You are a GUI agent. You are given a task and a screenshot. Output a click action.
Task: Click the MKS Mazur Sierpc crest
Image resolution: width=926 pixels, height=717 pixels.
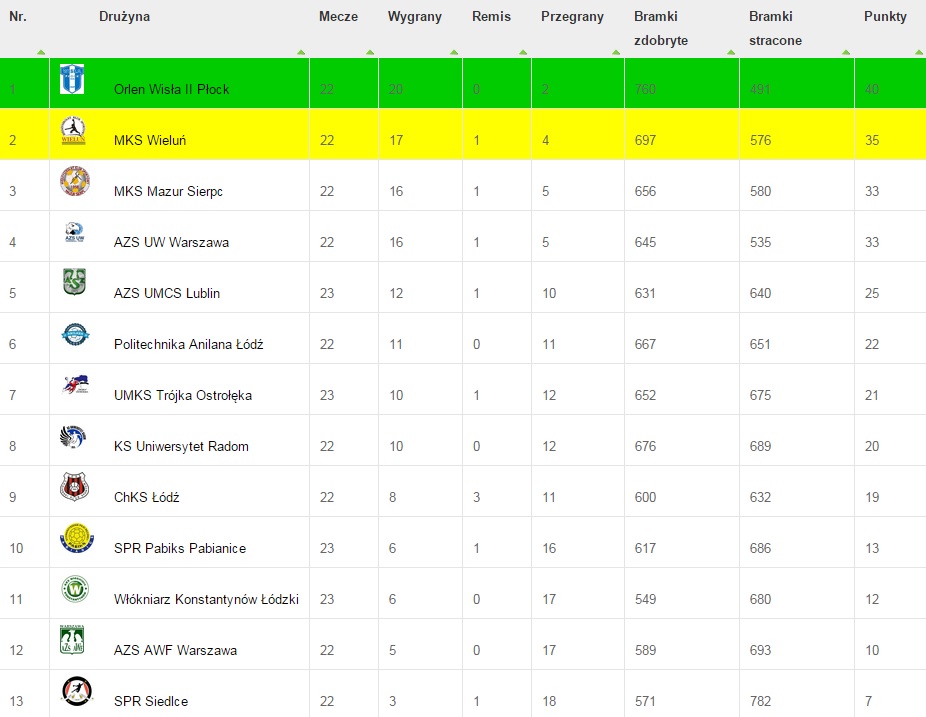point(73,181)
